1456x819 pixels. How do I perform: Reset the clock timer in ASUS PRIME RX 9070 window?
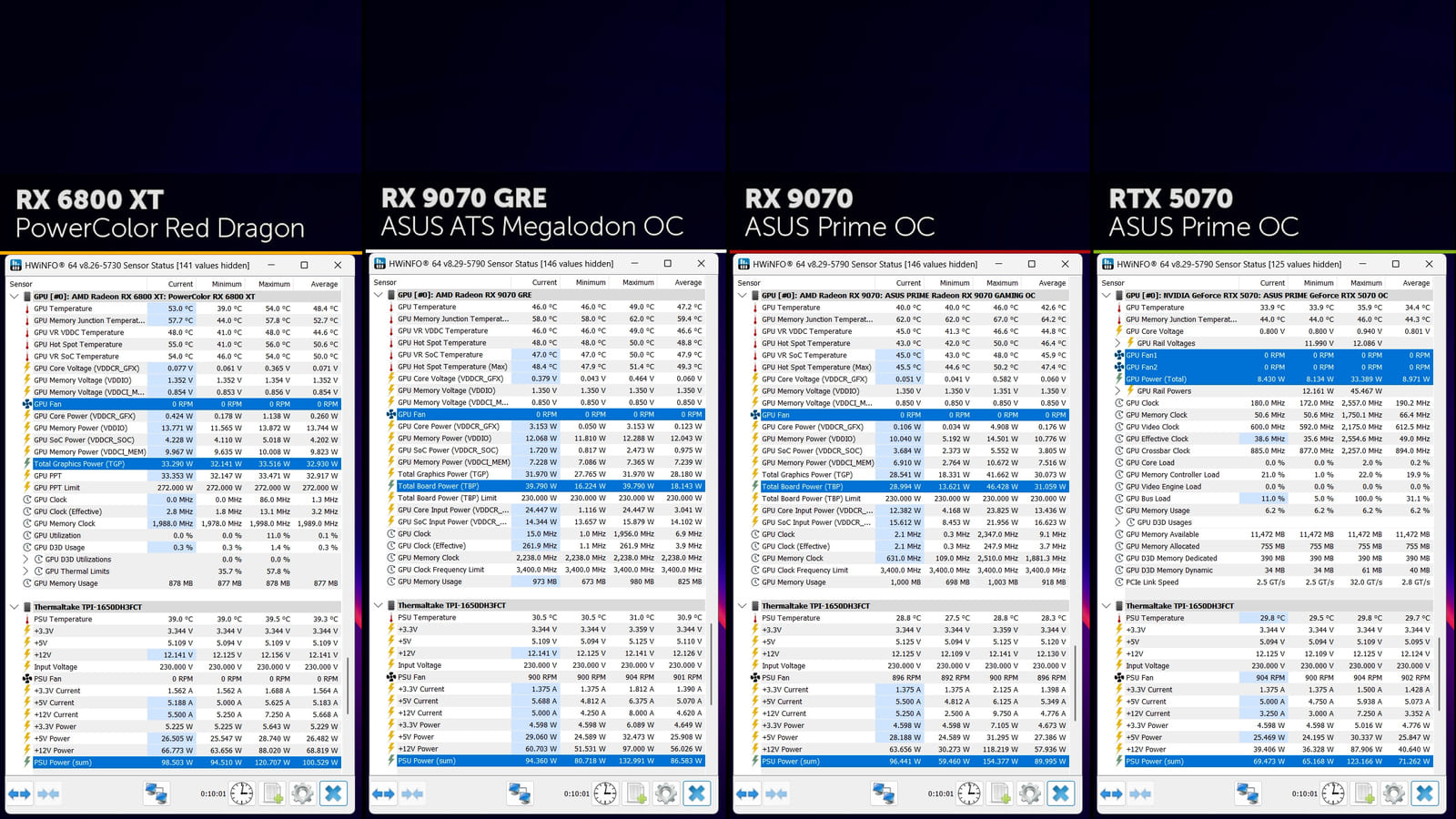pos(969,793)
